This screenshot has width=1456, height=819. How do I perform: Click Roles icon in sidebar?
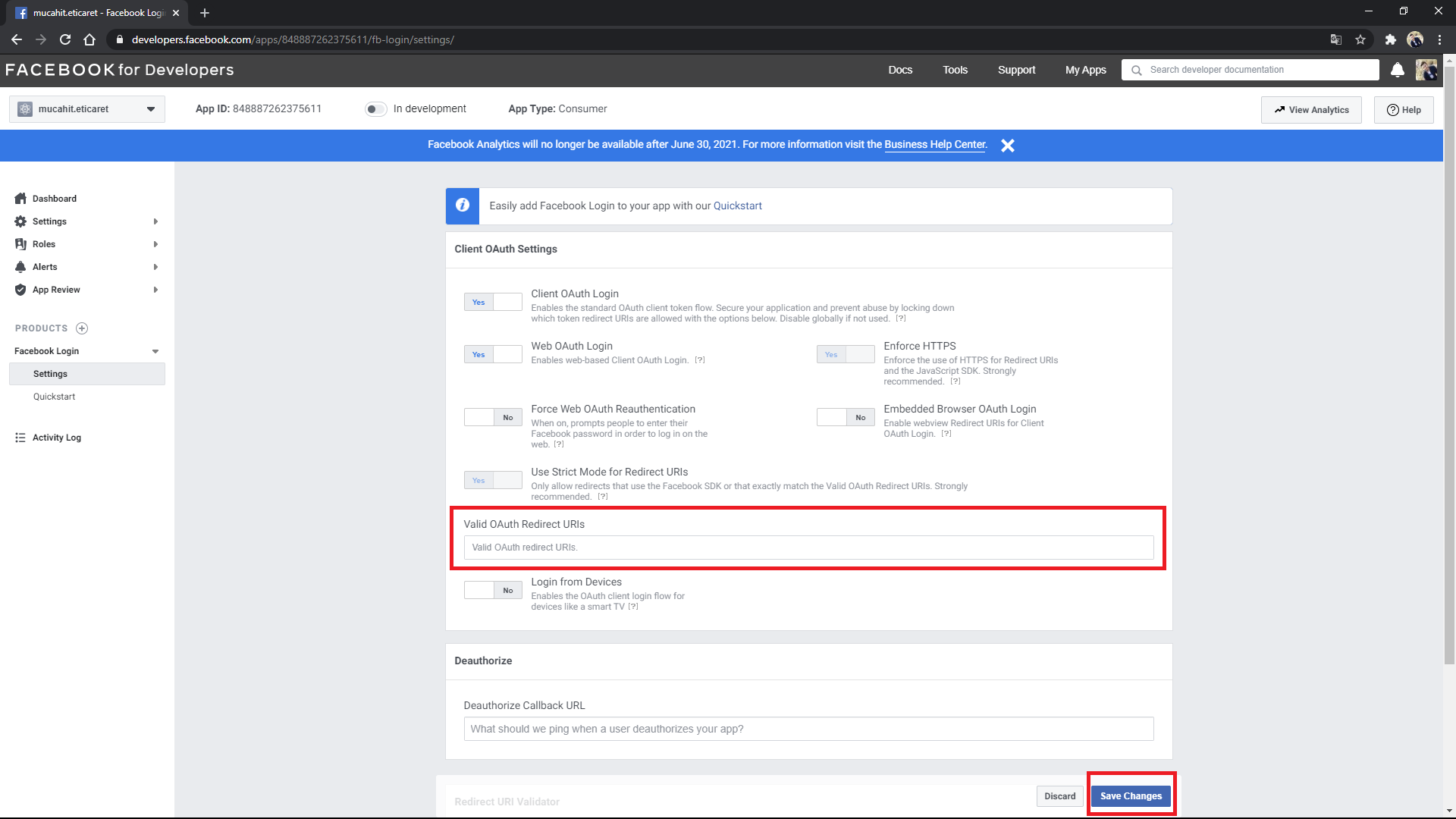(x=20, y=244)
